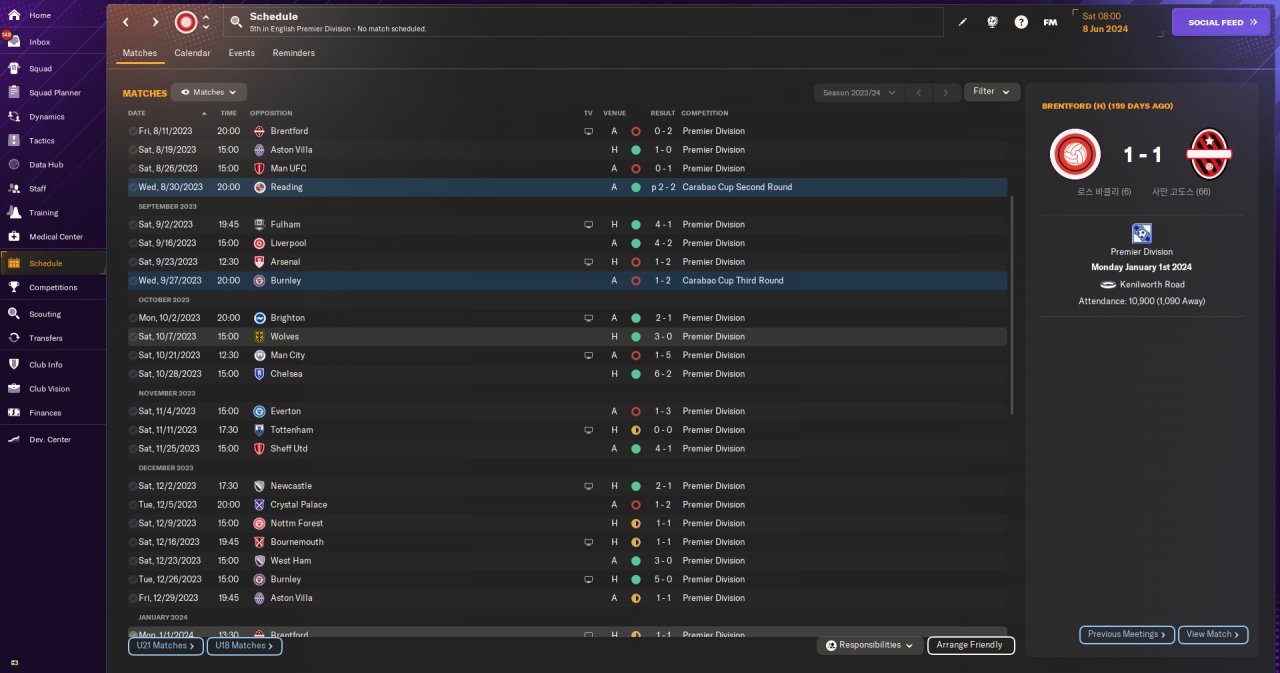Click the matches list scrollbar
This screenshot has height=673, width=1280.
tap(1012, 305)
